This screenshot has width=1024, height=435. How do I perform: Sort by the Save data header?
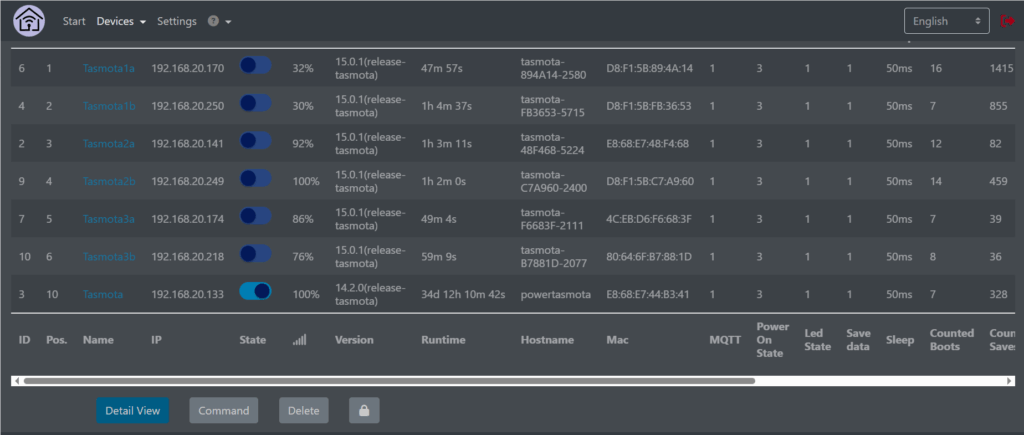858,340
